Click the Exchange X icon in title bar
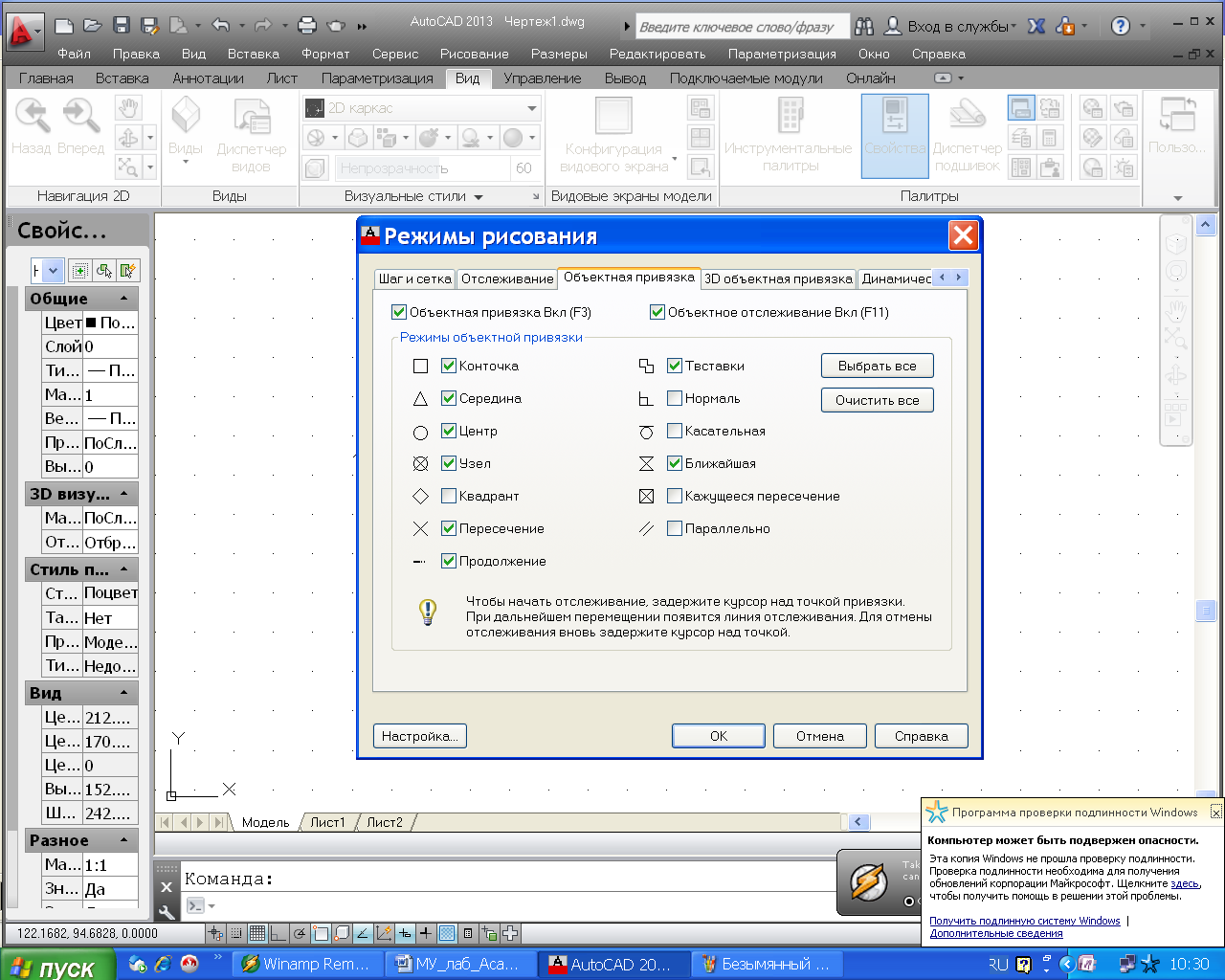Screen dimensions: 1225x980 tap(1036, 27)
